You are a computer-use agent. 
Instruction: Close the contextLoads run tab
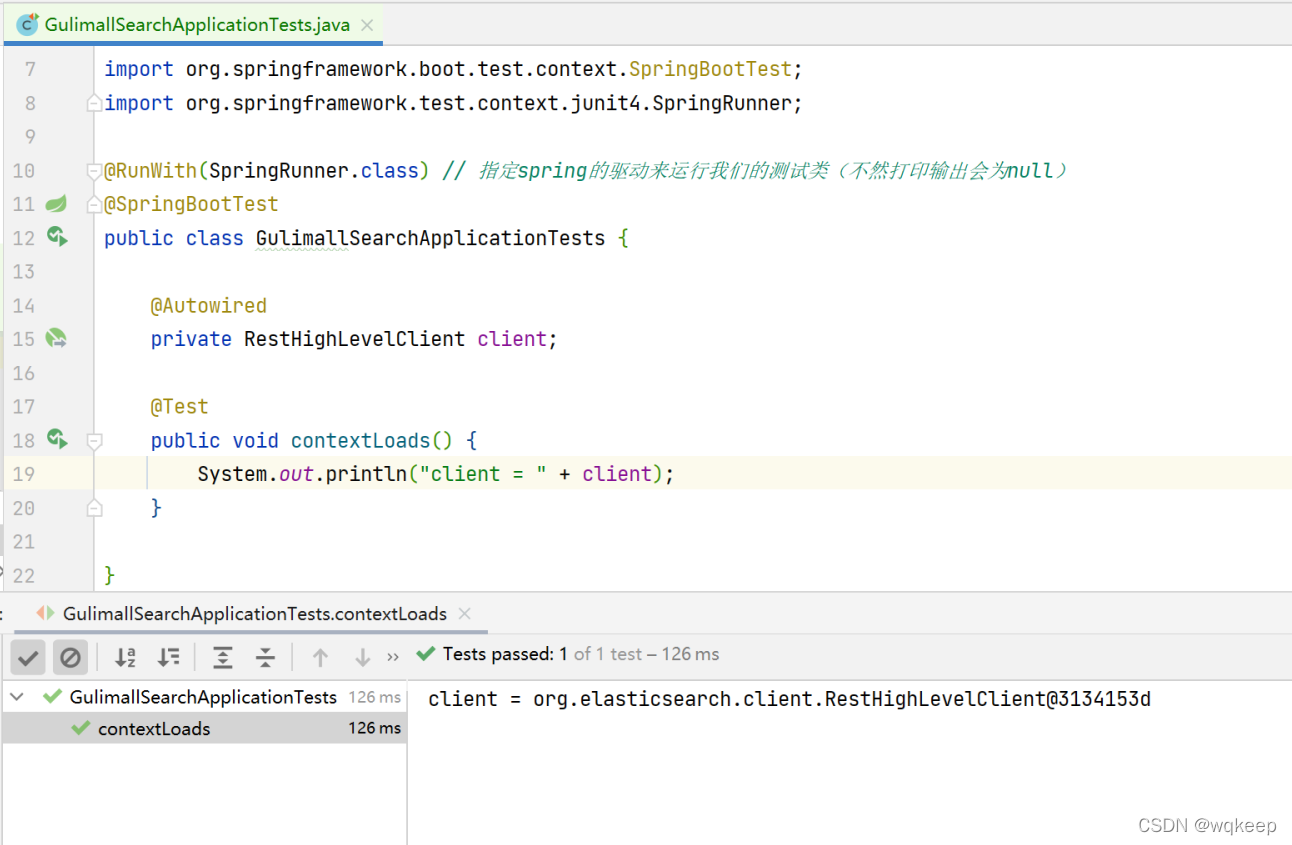(x=466, y=613)
